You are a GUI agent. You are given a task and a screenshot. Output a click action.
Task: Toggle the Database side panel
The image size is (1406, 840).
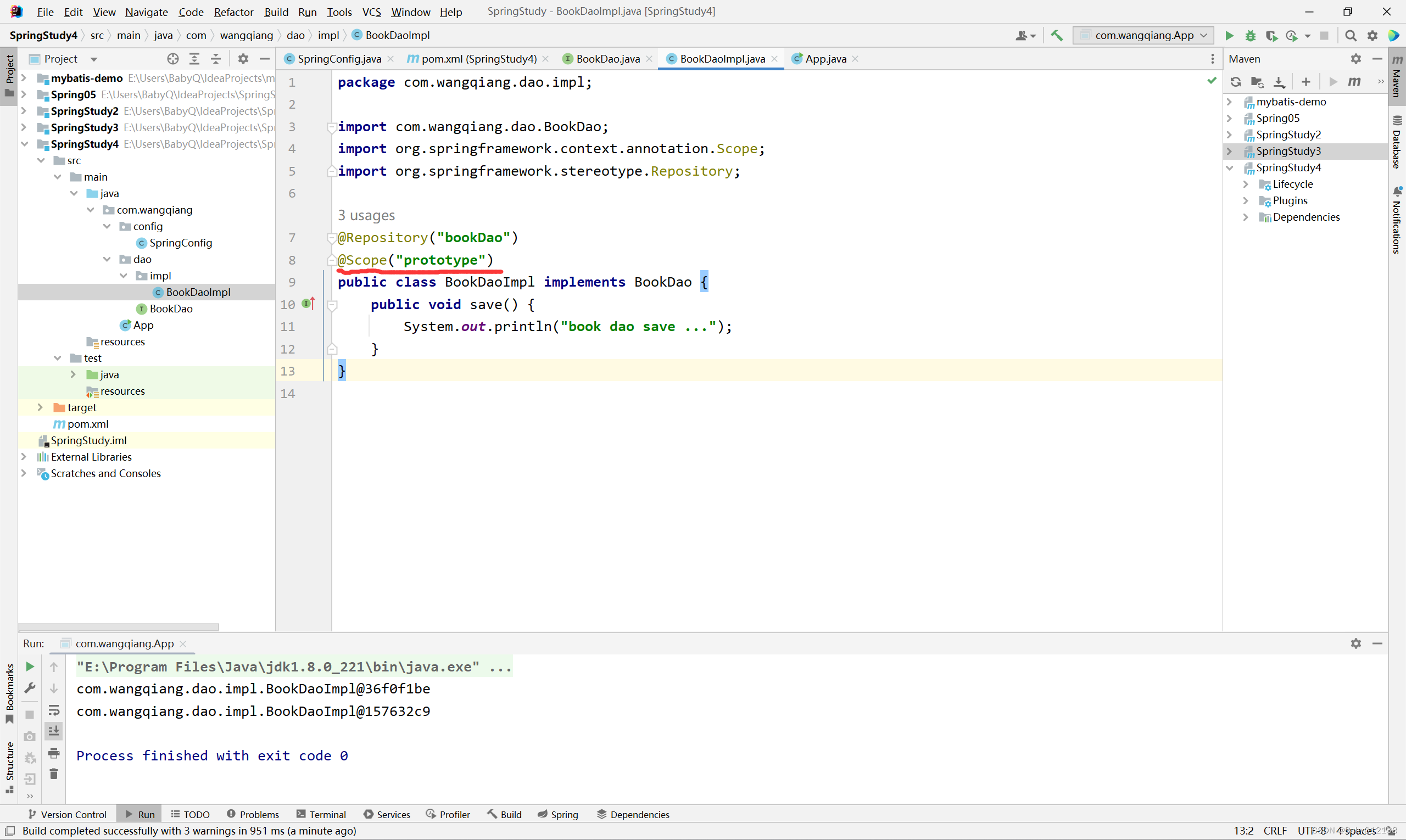pos(1397,143)
